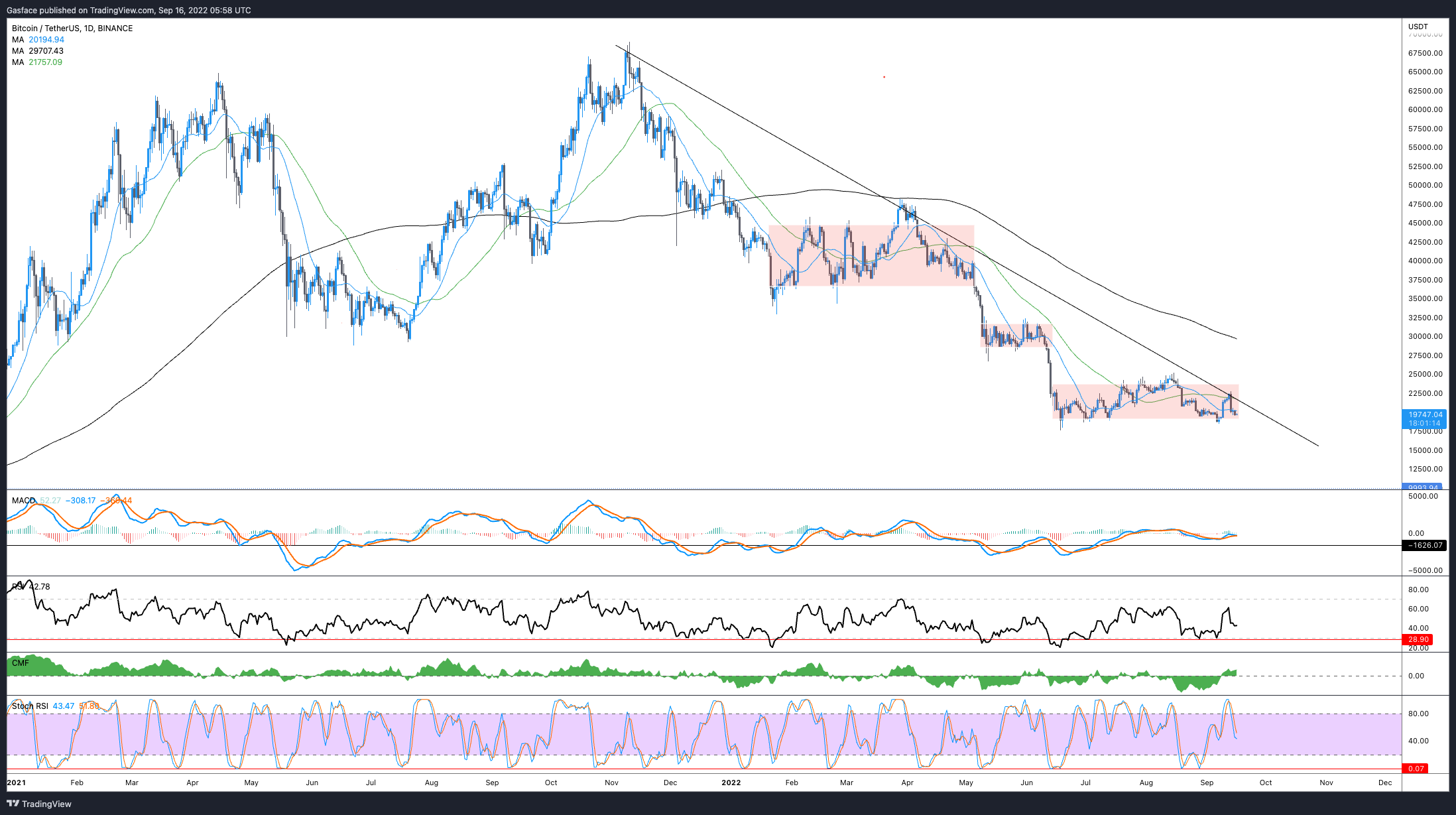Click the 2022 marker on time axis

click(731, 783)
